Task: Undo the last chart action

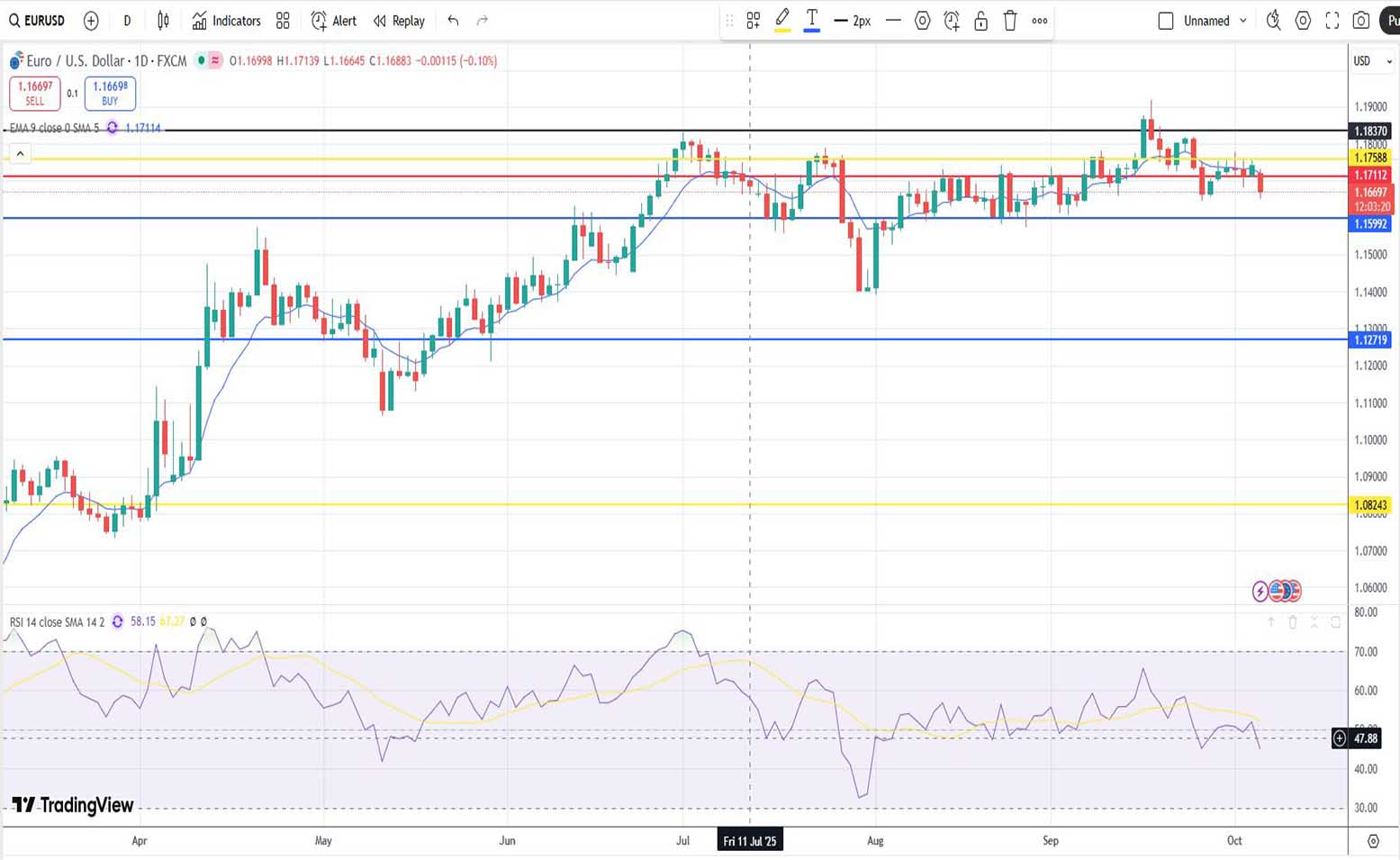Action: (x=453, y=21)
